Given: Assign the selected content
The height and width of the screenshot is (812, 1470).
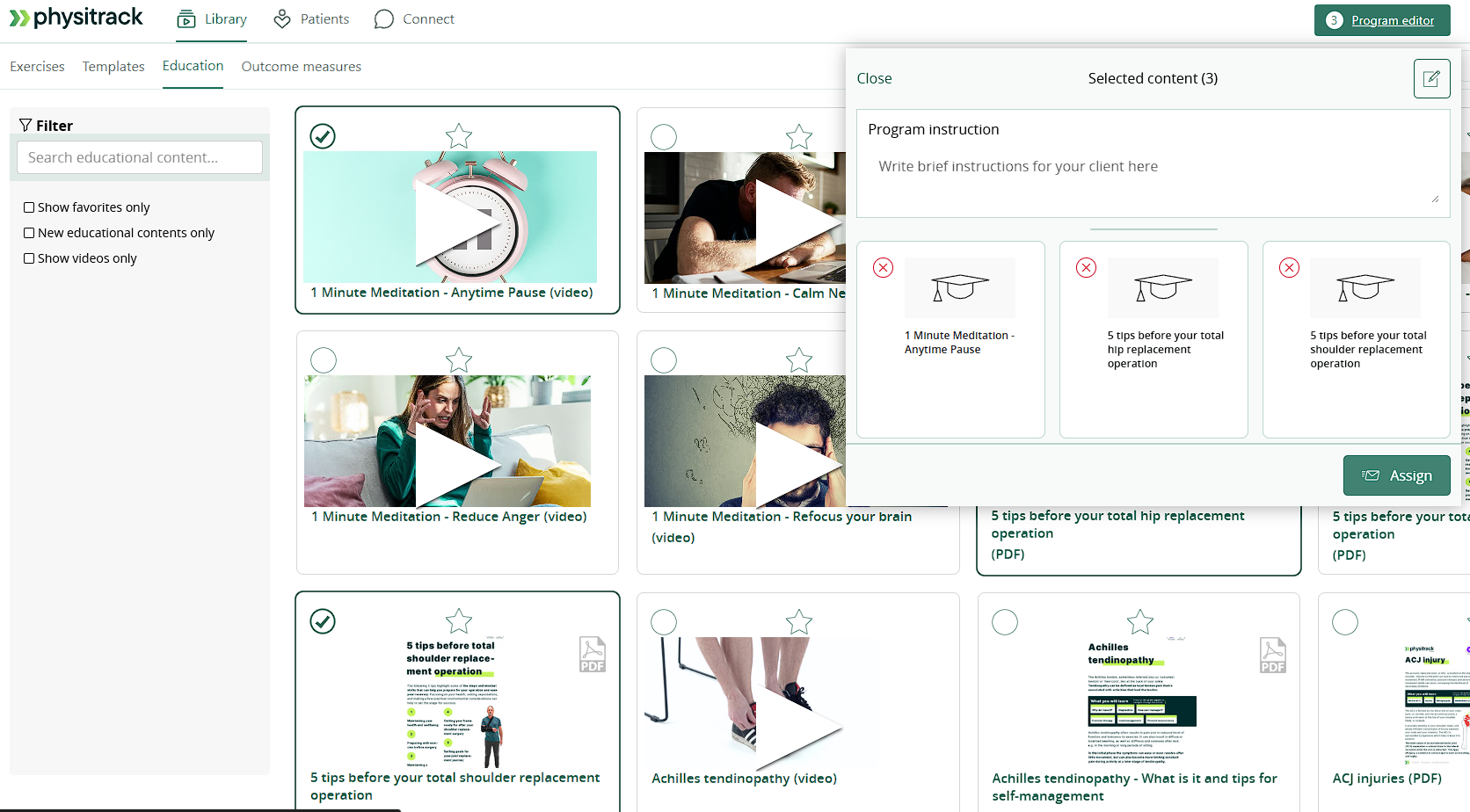Looking at the screenshot, I should click(1396, 475).
